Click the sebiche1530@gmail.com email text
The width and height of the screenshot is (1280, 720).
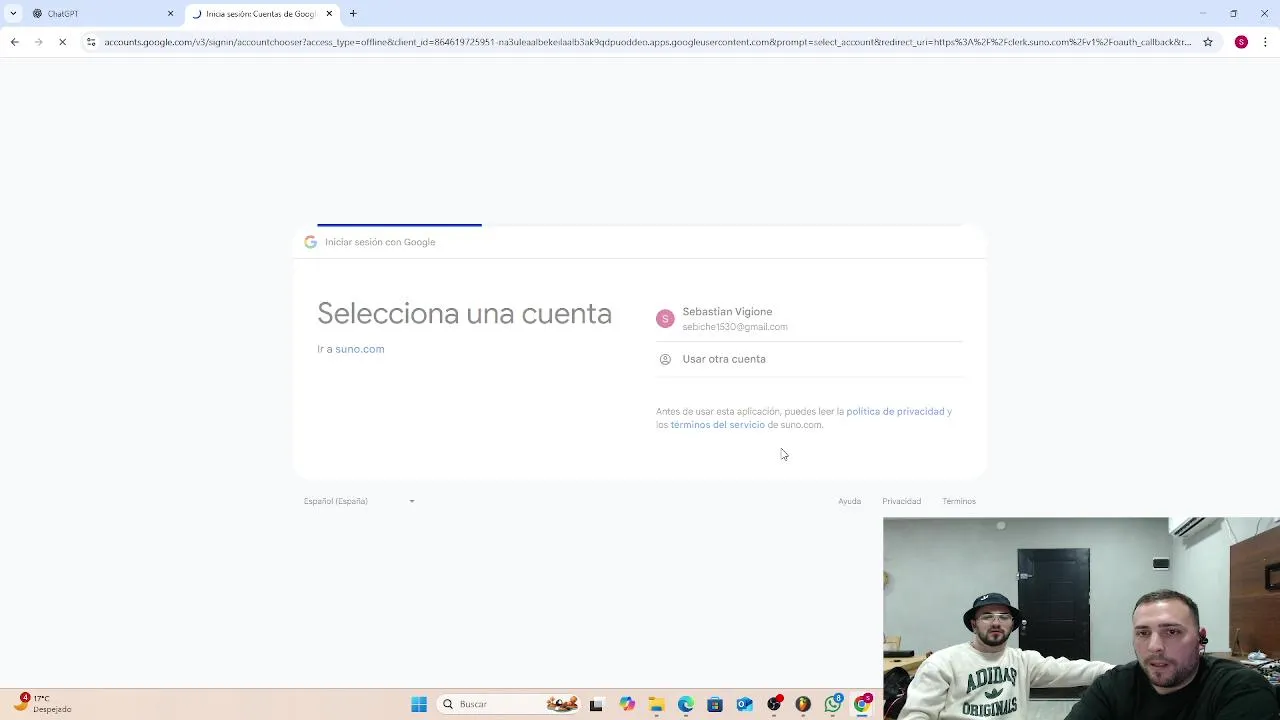[735, 327]
